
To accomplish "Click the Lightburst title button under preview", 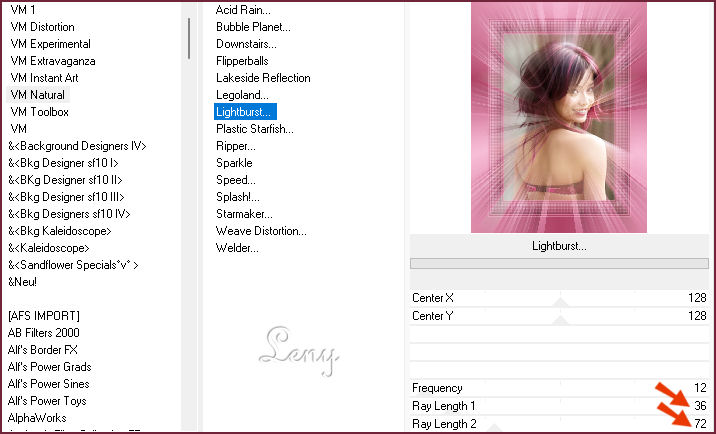I will pyautogui.click(x=559, y=246).
